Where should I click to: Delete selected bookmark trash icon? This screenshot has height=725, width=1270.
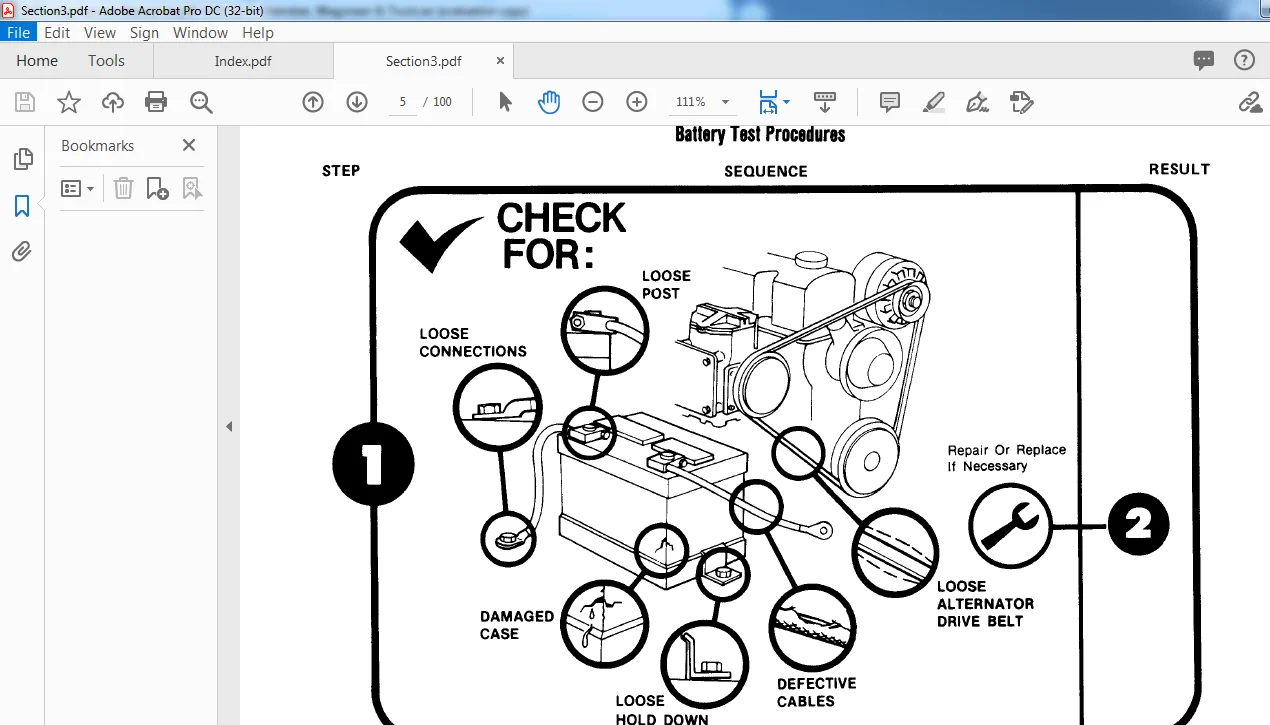[x=123, y=188]
